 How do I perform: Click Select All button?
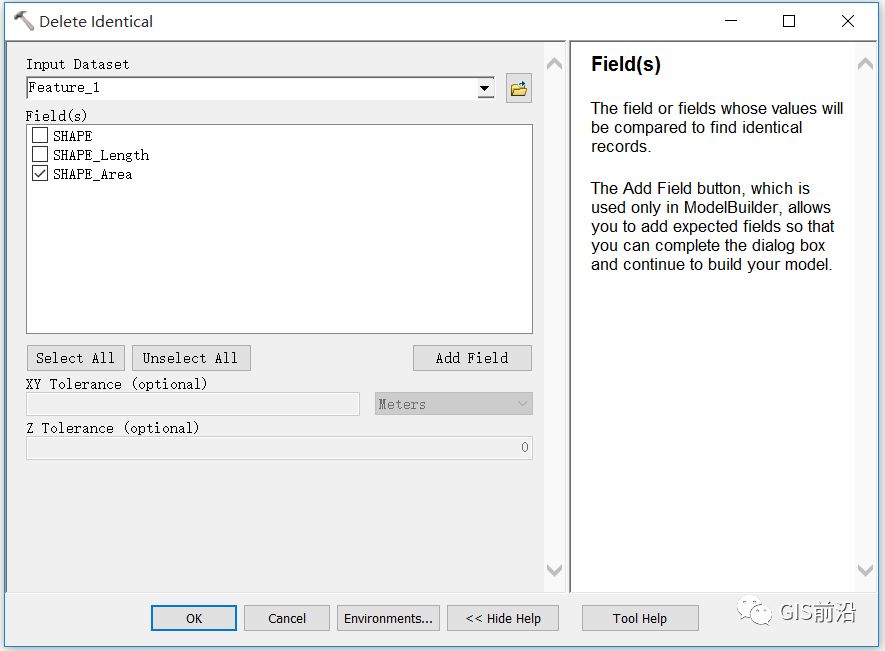[x=76, y=358]
